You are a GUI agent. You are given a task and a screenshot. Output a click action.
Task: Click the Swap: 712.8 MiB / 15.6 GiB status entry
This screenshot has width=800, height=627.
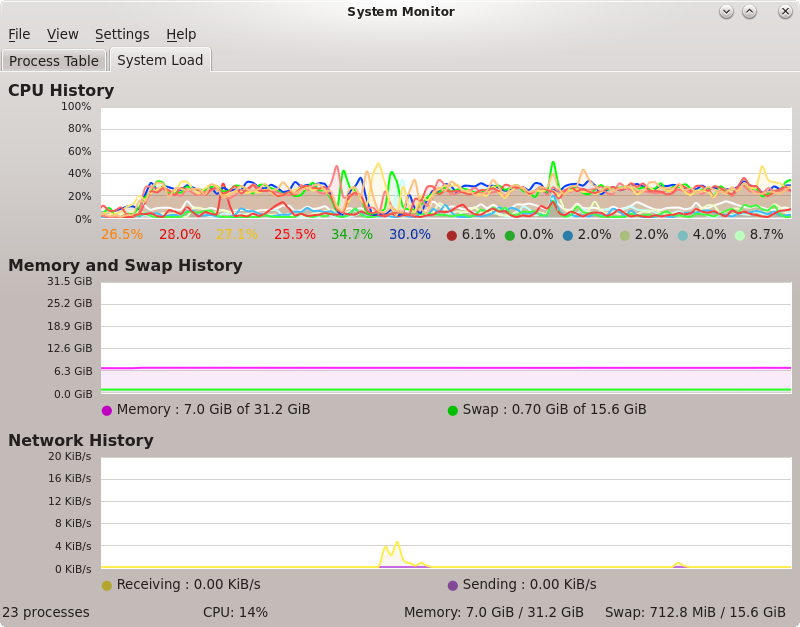coord(695,612)
